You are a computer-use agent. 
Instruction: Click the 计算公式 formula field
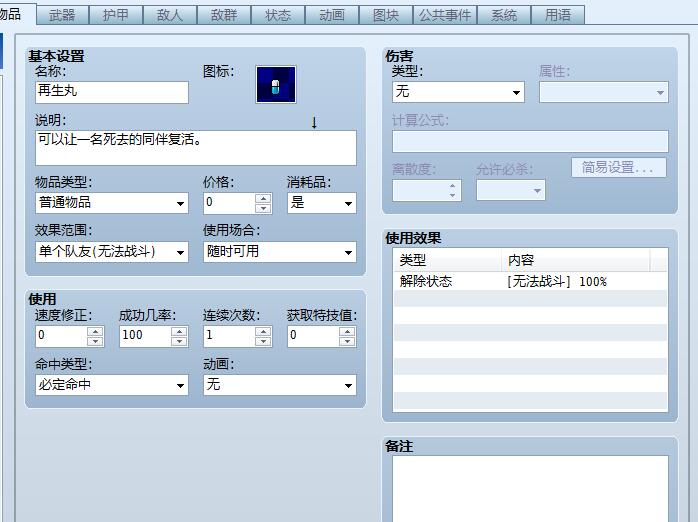tap(530, 141)
